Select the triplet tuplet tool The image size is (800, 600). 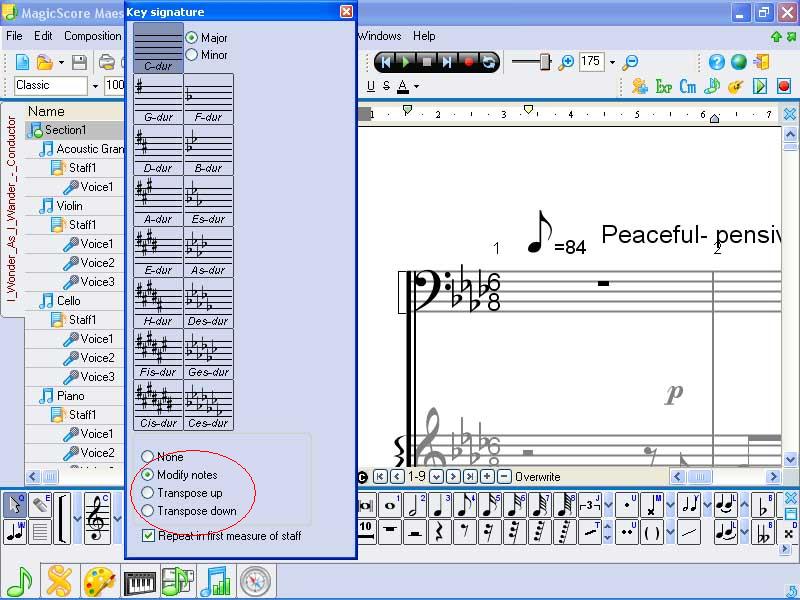[590, 506]
